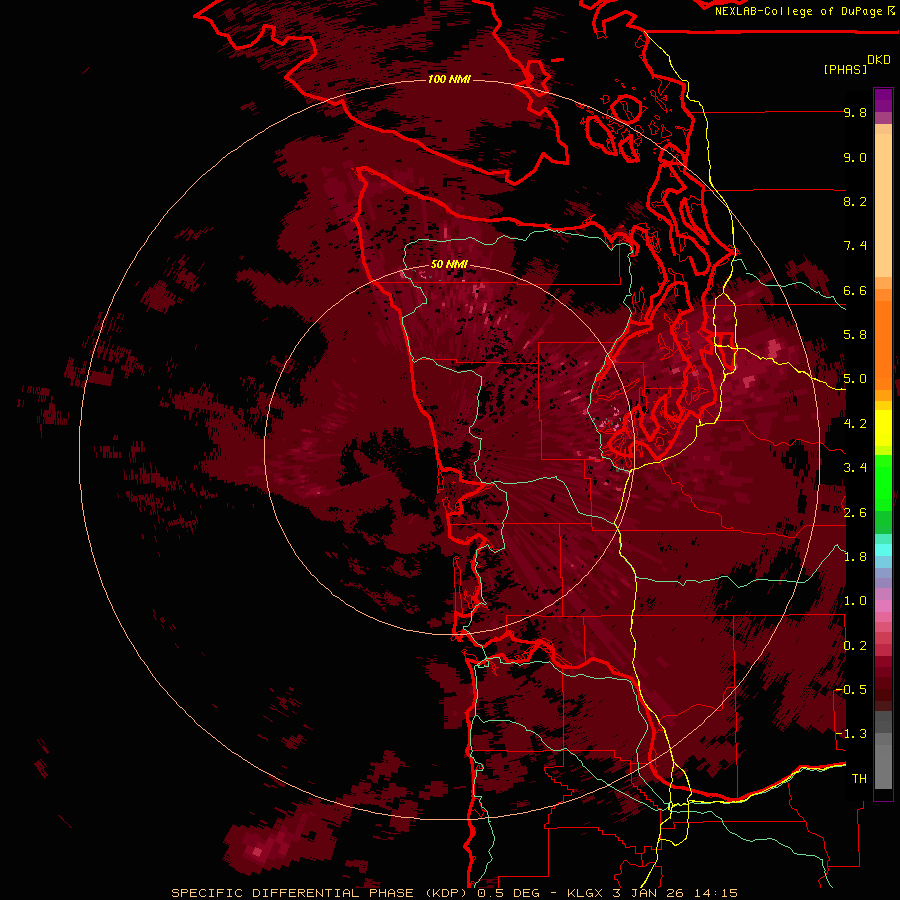Click the 0.2 value on color scale
Viewport: 900px width, 900px height.
click(855, 646)
